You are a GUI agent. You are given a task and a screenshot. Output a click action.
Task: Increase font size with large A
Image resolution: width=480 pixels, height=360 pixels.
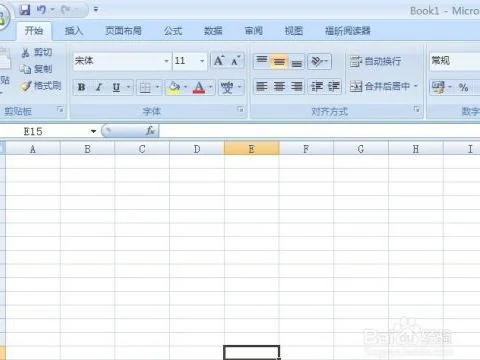[x=219, y=61]
